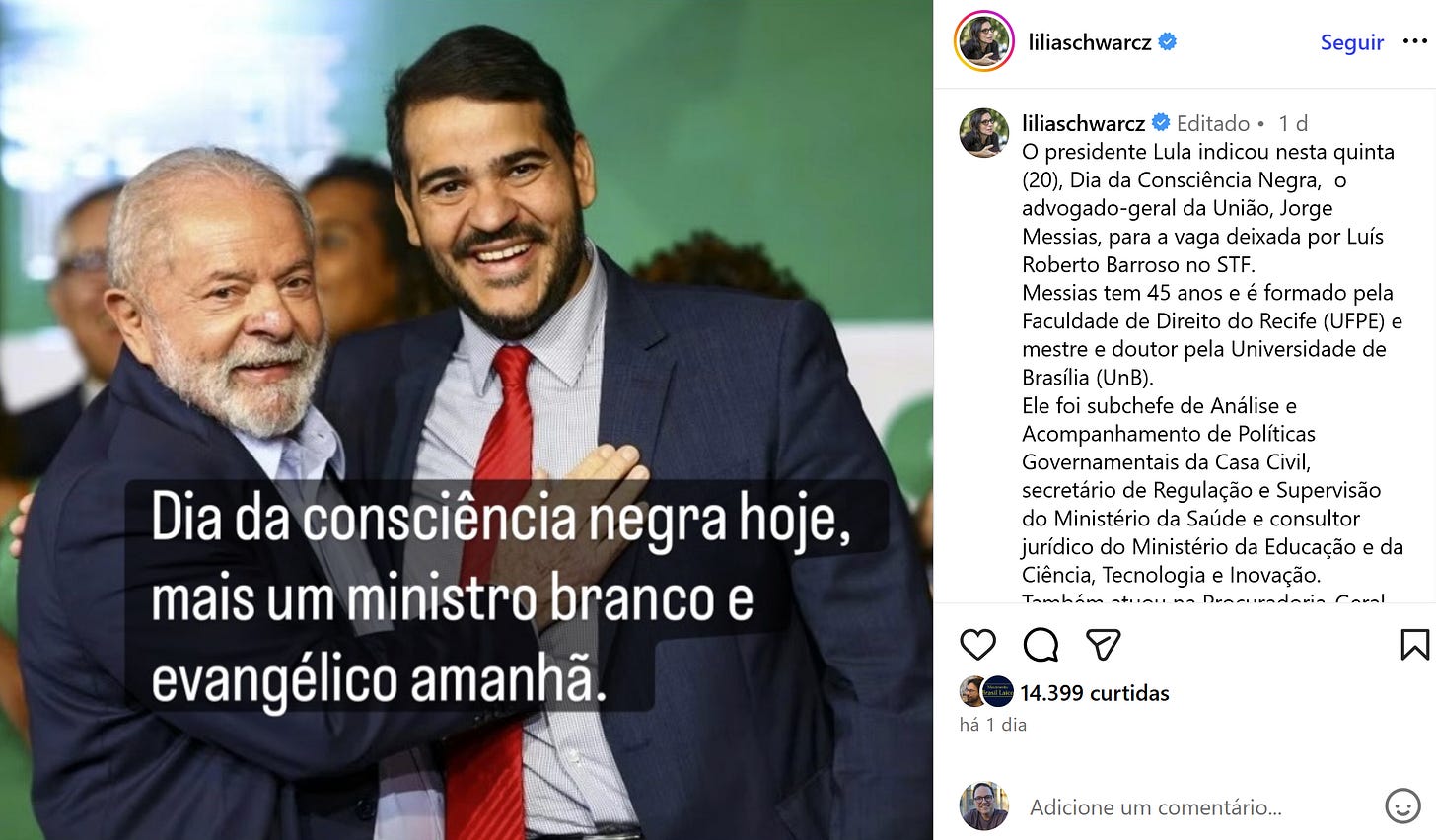The width and height of the screenshot is (1436, 840).
Task: Open comments via the speech bubble icon
Action: (x=1041, y=645)
